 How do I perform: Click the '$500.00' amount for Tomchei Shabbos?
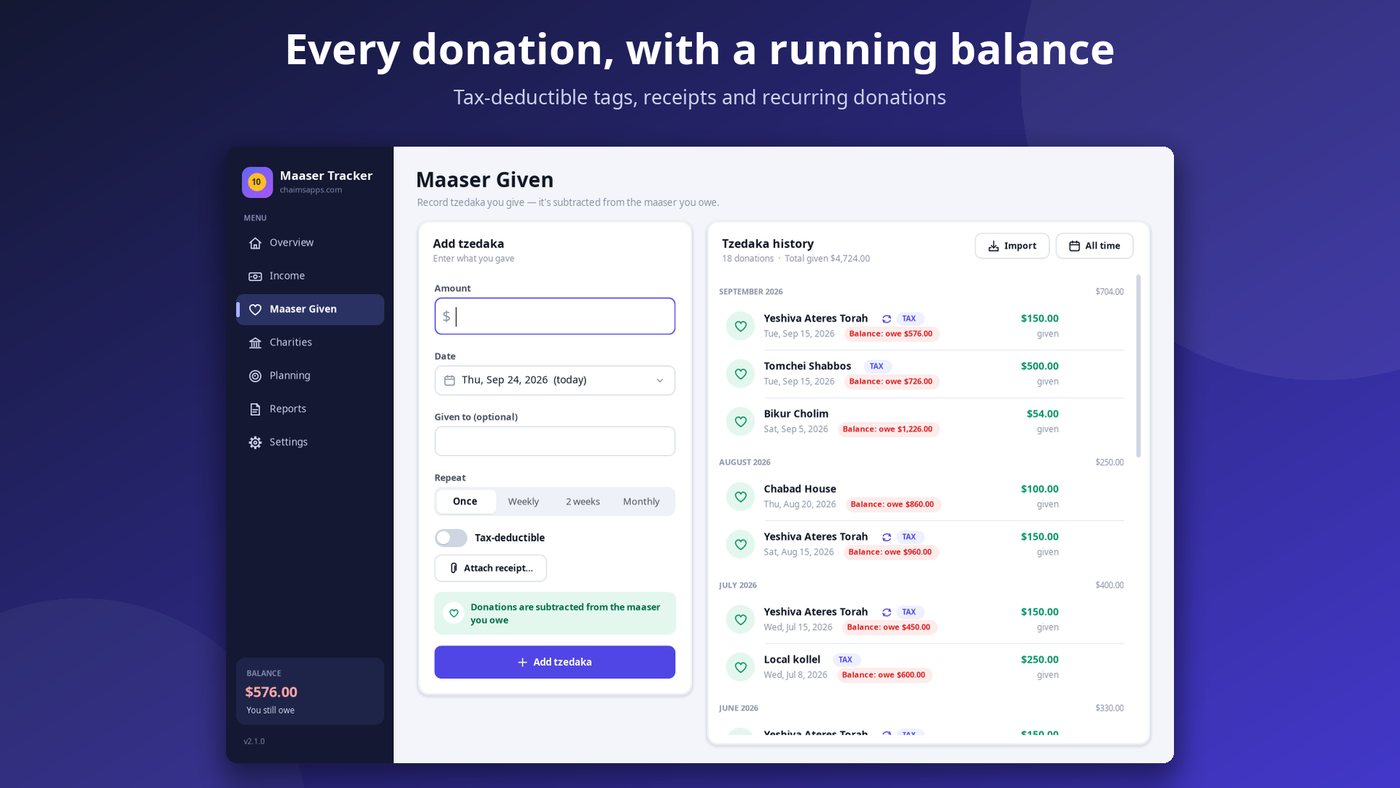click(1039, 366)
